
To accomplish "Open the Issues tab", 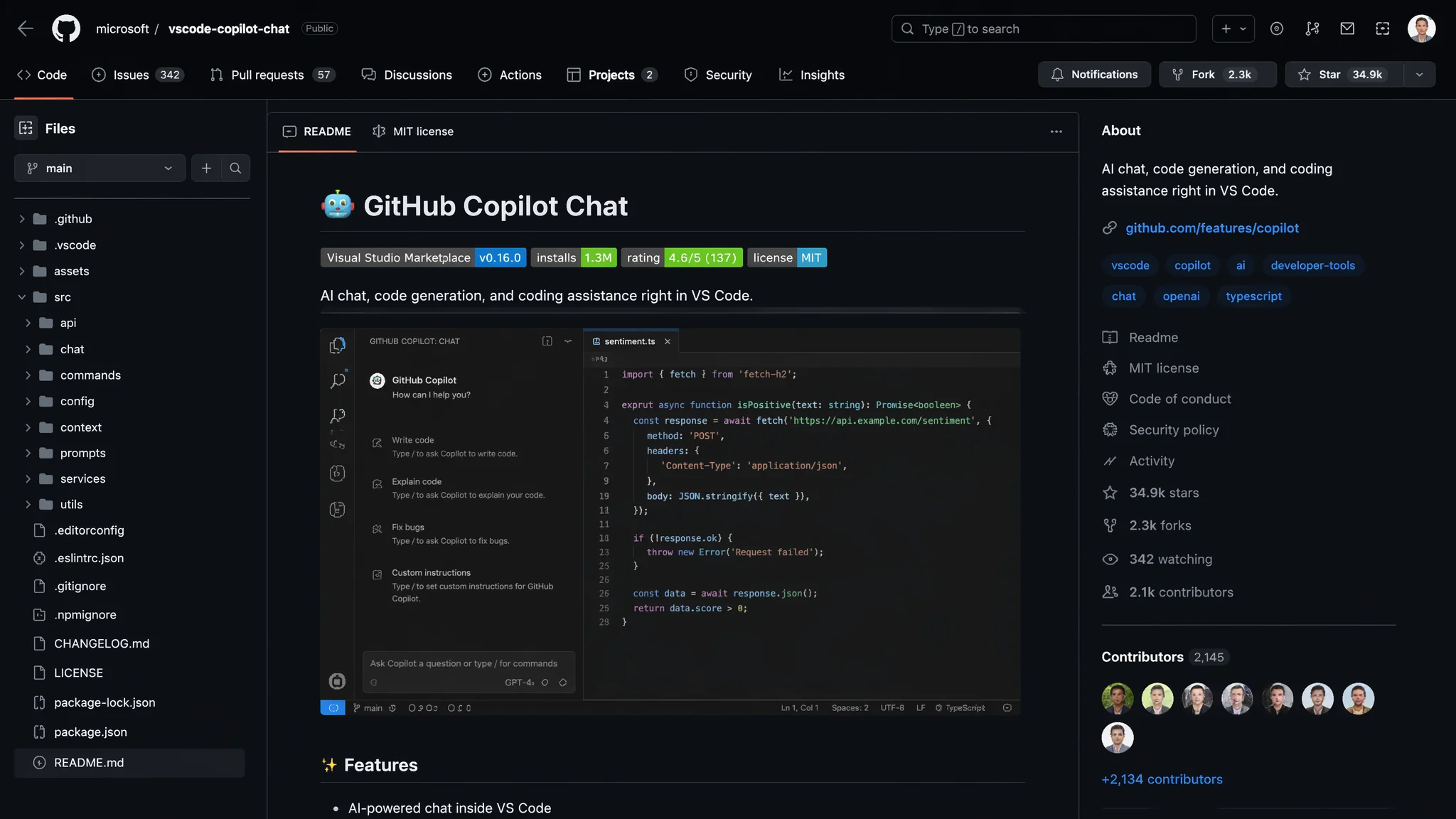I will 138,75.
